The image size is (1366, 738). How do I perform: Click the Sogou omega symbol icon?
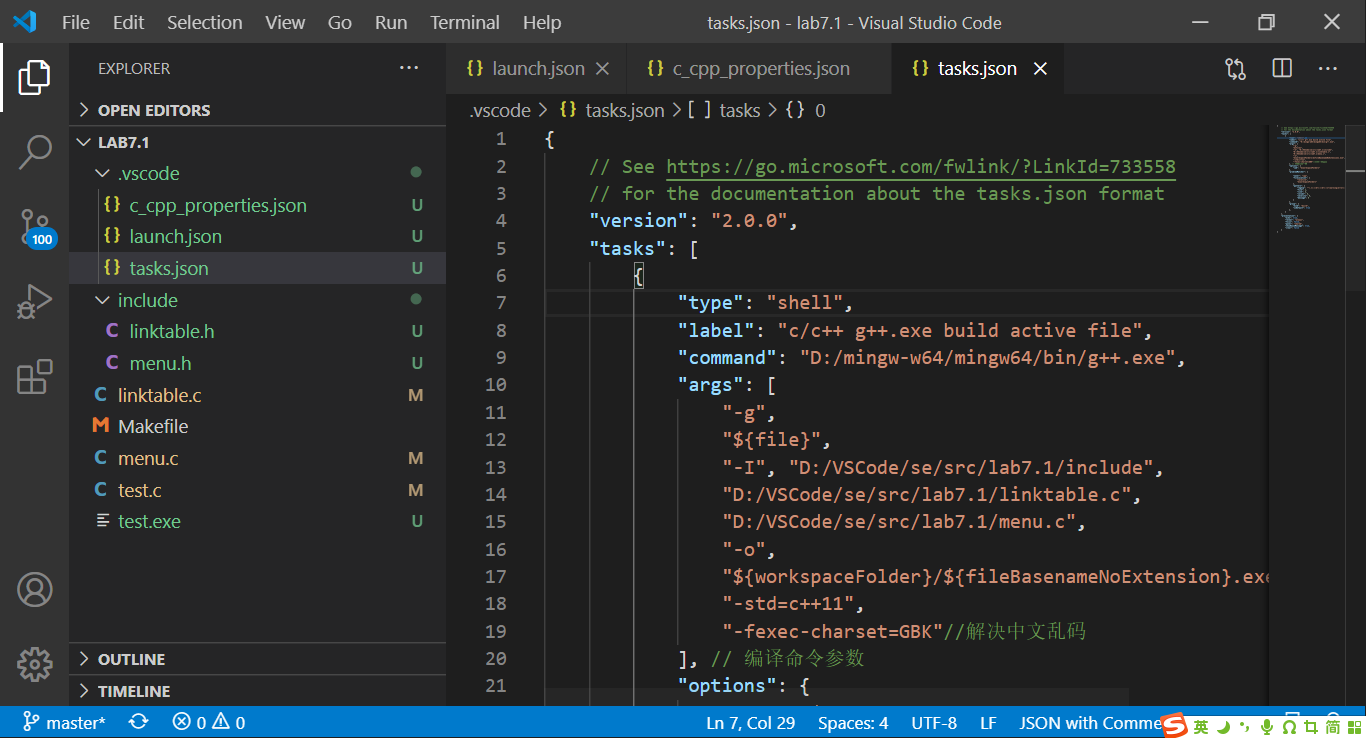click(x=1290, y=726)
